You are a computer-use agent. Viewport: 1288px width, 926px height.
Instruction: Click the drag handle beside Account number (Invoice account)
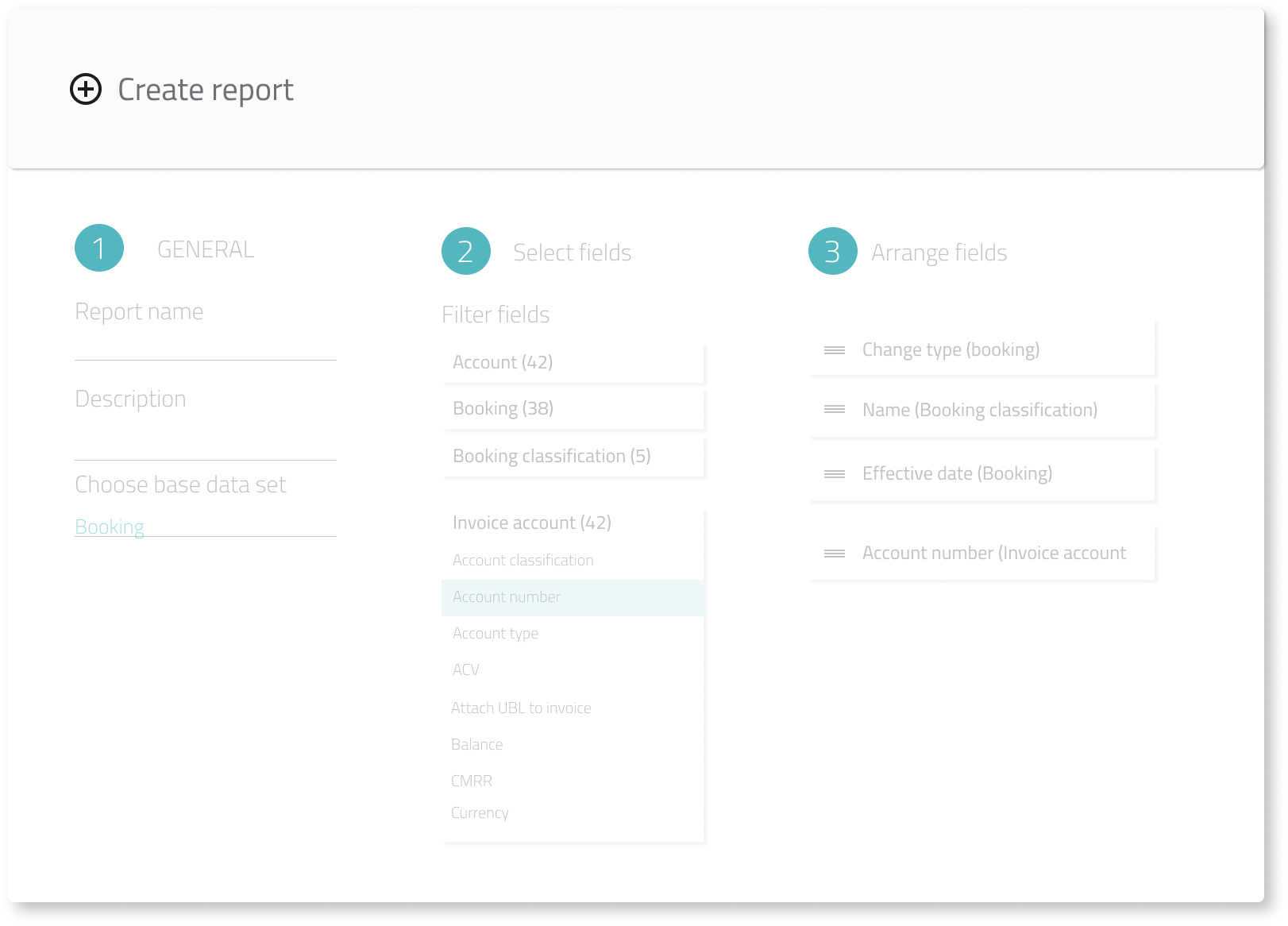click(835, 553)
